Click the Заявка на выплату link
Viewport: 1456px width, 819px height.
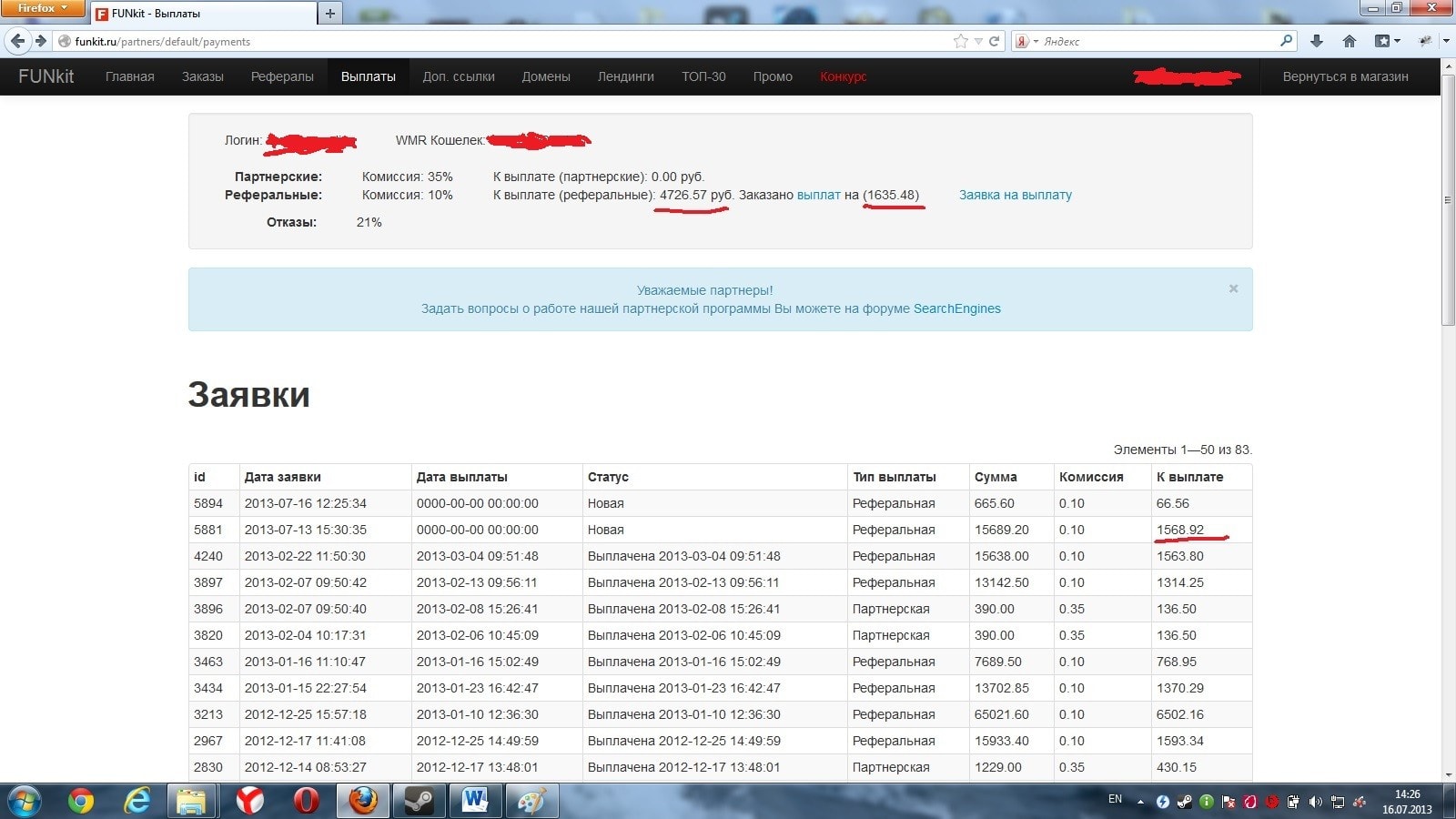click(x=1015, y=195)
